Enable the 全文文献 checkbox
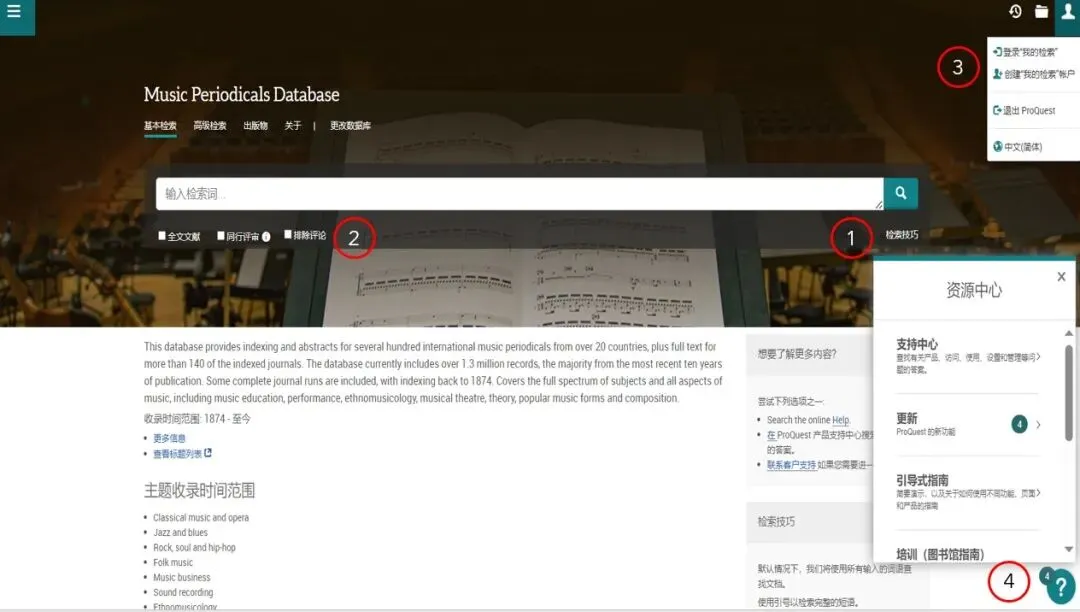This screenshot has width=1080, height=612. 162,235
